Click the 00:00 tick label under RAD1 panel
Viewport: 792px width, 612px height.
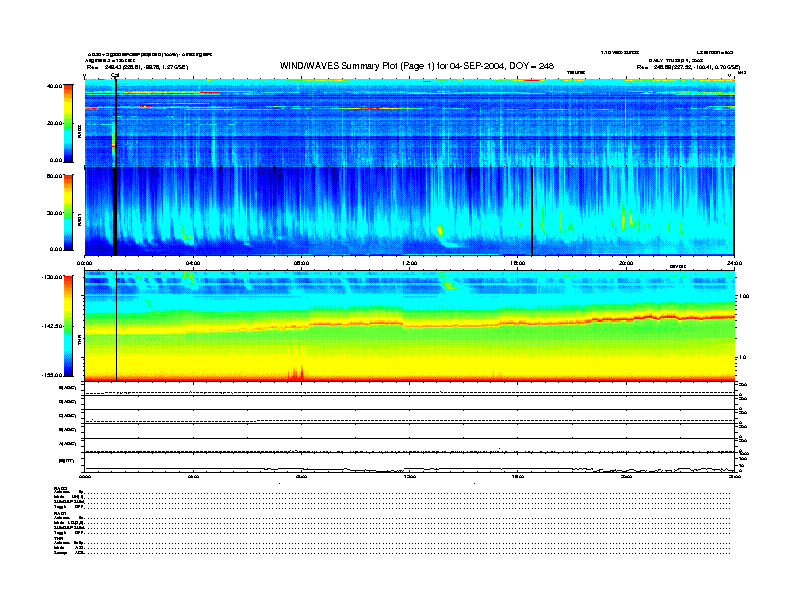pos(85,263)
